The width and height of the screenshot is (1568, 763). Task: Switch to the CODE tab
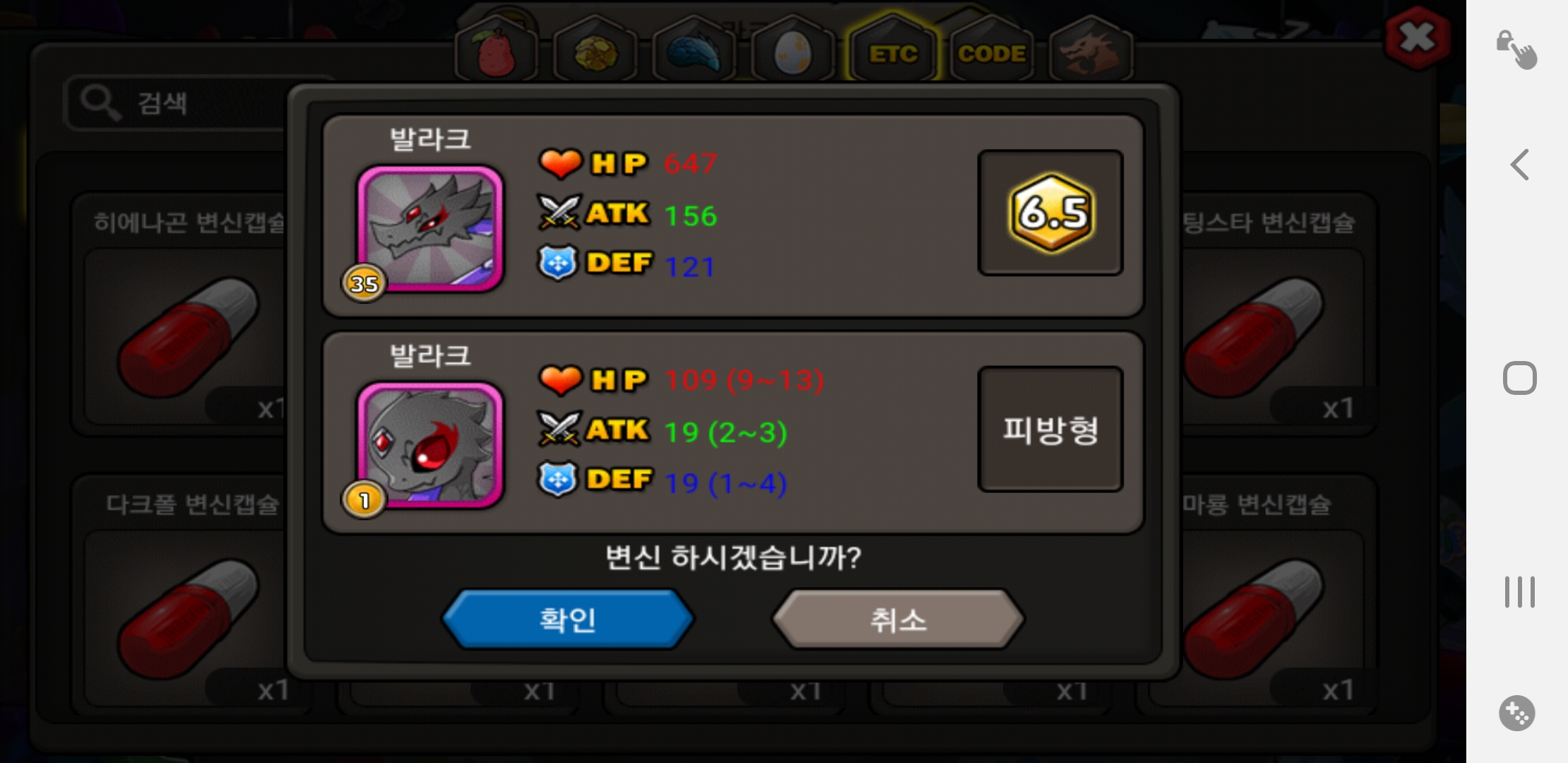point(992,51)
